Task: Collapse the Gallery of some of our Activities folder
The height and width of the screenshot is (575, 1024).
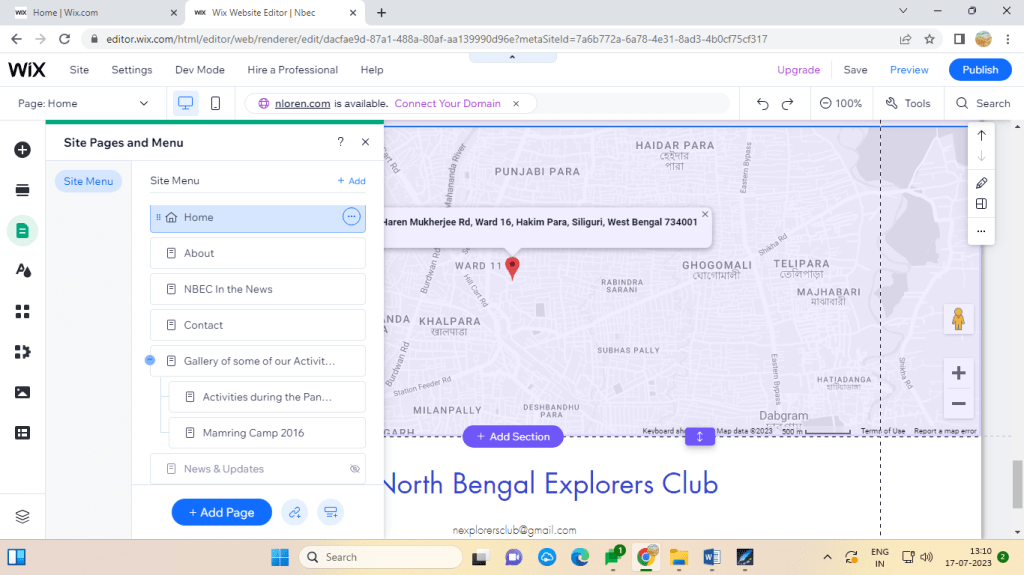Action: click(x=150, y=360)
